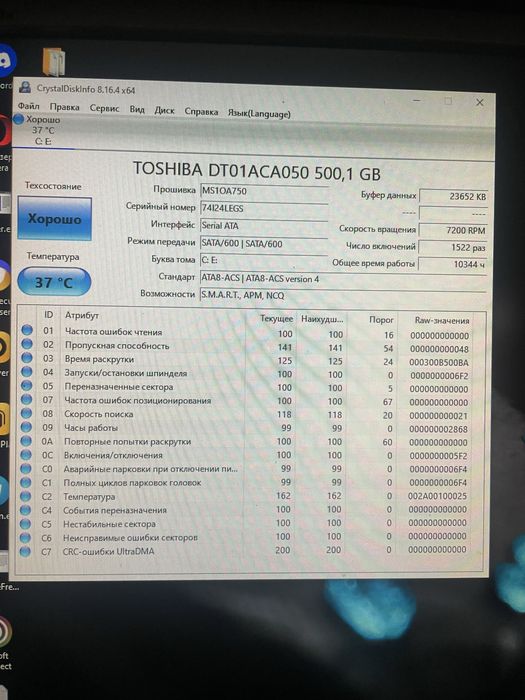This screenshot has width=525, height=700.
Task: Click the Стандарт field ATA8-ACS
Action: click(343, 279)
